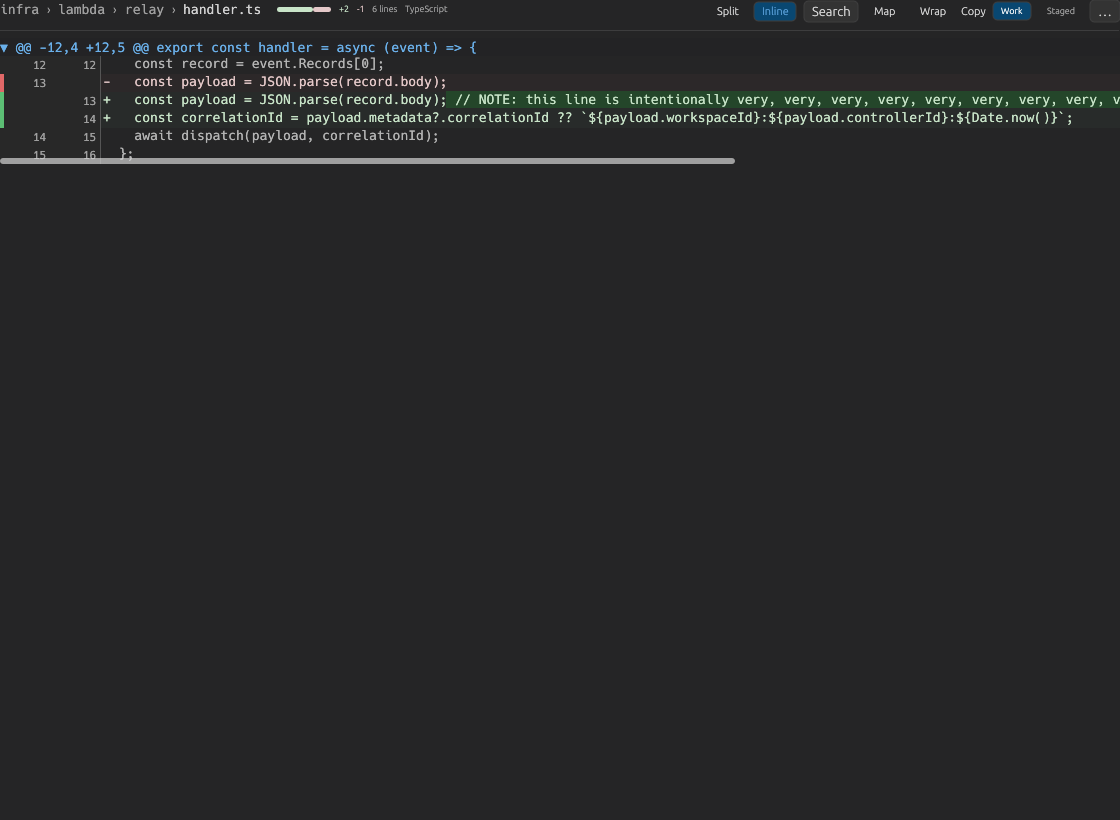Collapse the hunk header disclosure triangle
The height and width of the screenshot is (820, 1120).
pyautogui.click(x=4, y=48)
